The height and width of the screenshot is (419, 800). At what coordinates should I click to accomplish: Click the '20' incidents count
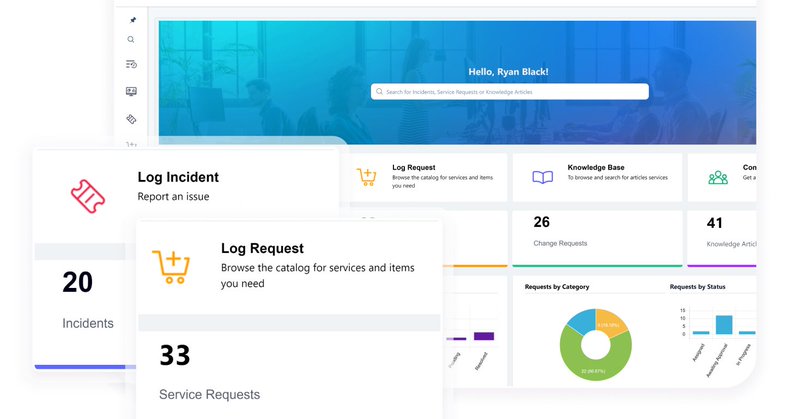(78, 282)
